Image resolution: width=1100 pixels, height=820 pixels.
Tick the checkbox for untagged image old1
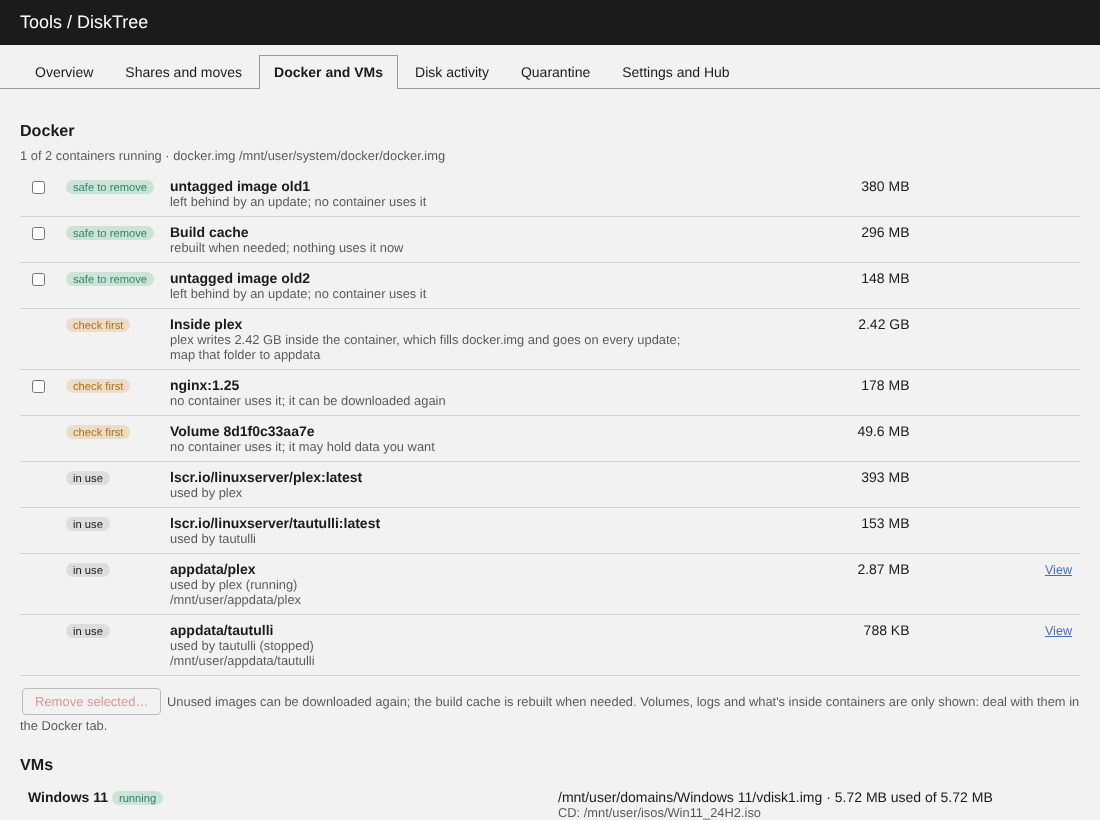[39, 187]
